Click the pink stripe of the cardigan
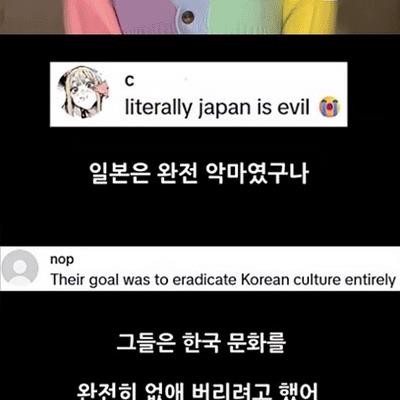The height and width of the screenshot is (400, 400). tap(90, 17)
